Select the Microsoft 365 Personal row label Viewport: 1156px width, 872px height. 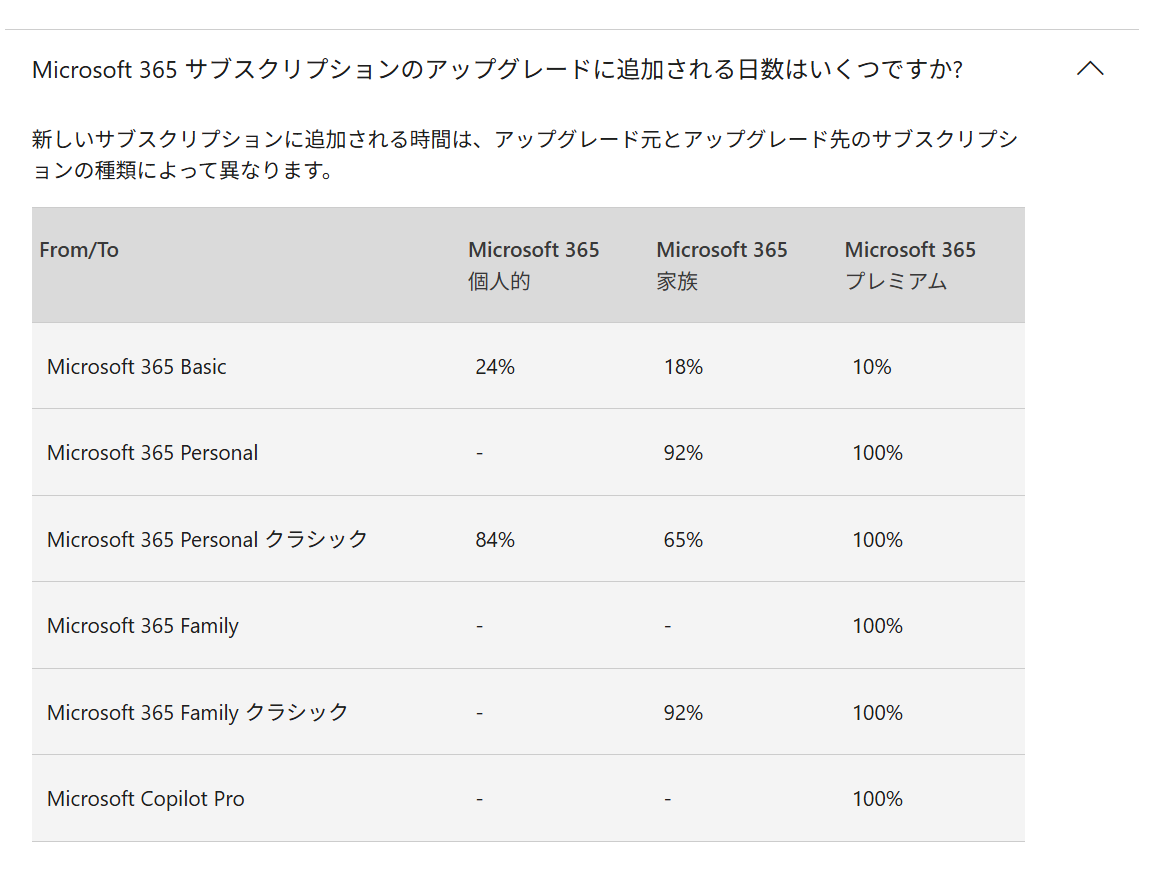[153, 453]
